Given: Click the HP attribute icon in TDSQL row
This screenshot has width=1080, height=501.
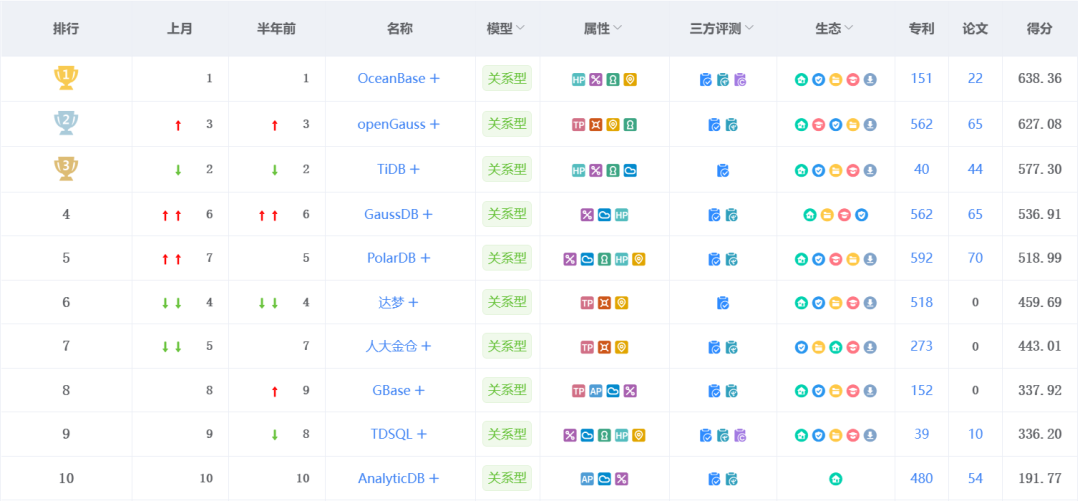Looking at the screenshot, I should 622,436.
